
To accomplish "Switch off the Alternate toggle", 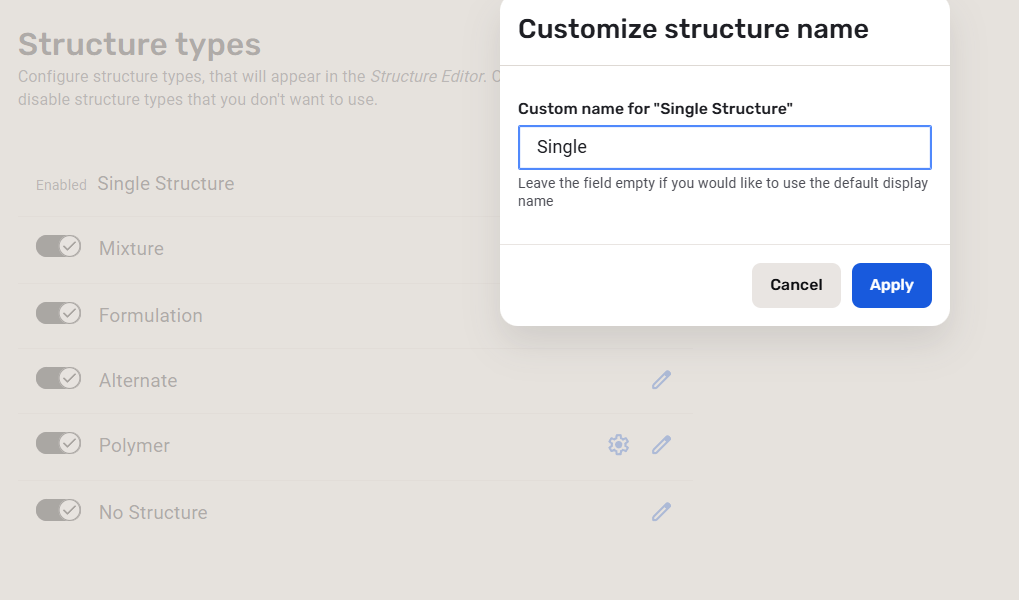I will (58, 379).
